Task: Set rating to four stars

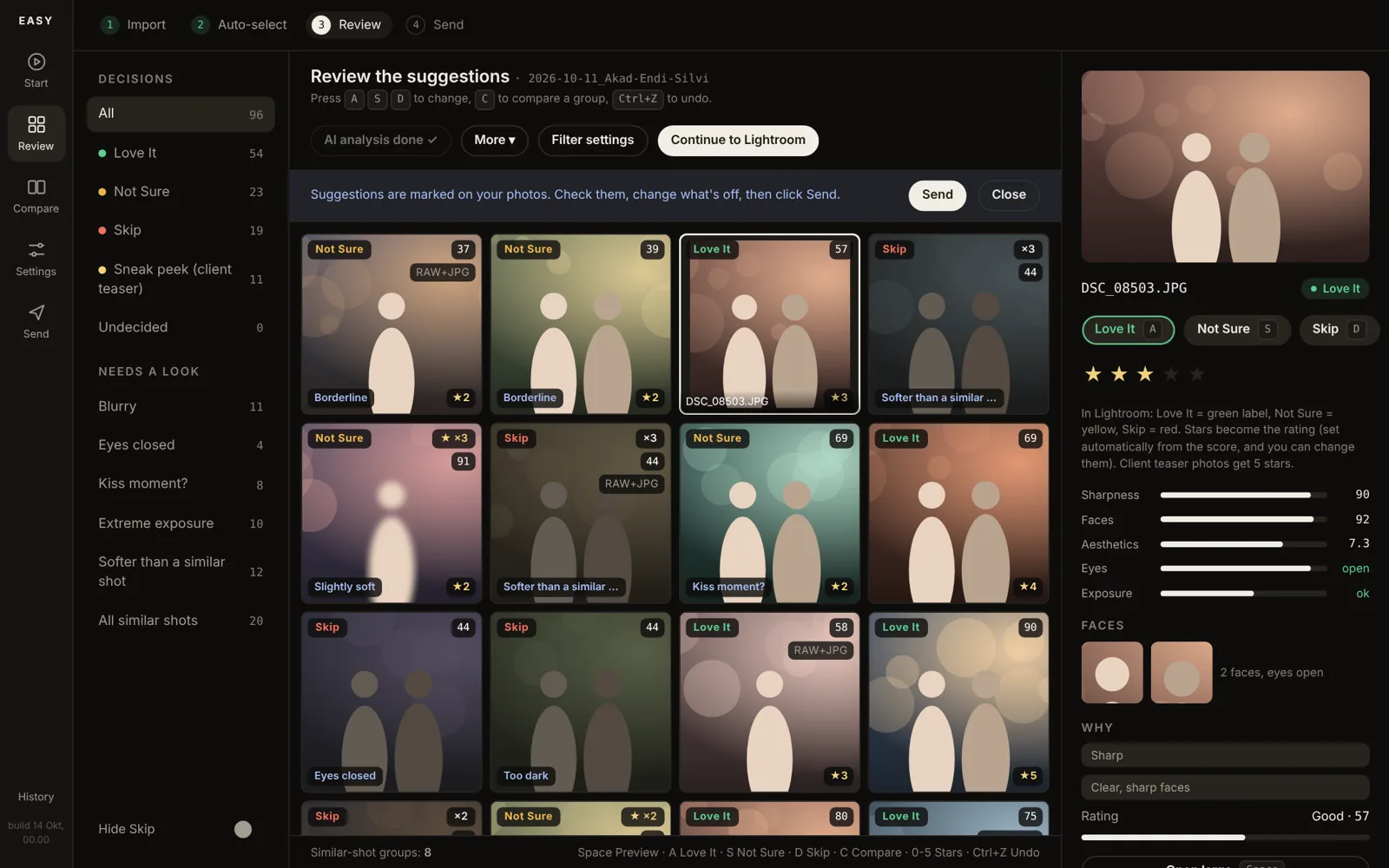Action: pyautogui.click(x=1171, y=374)
